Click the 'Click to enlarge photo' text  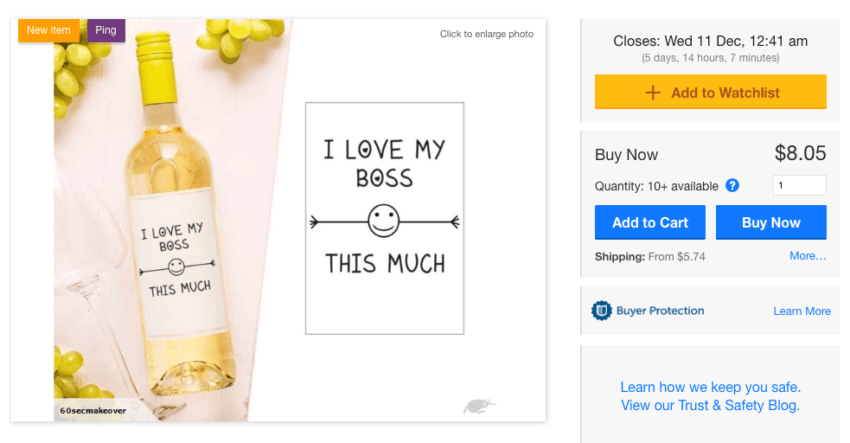pos(486,34)
